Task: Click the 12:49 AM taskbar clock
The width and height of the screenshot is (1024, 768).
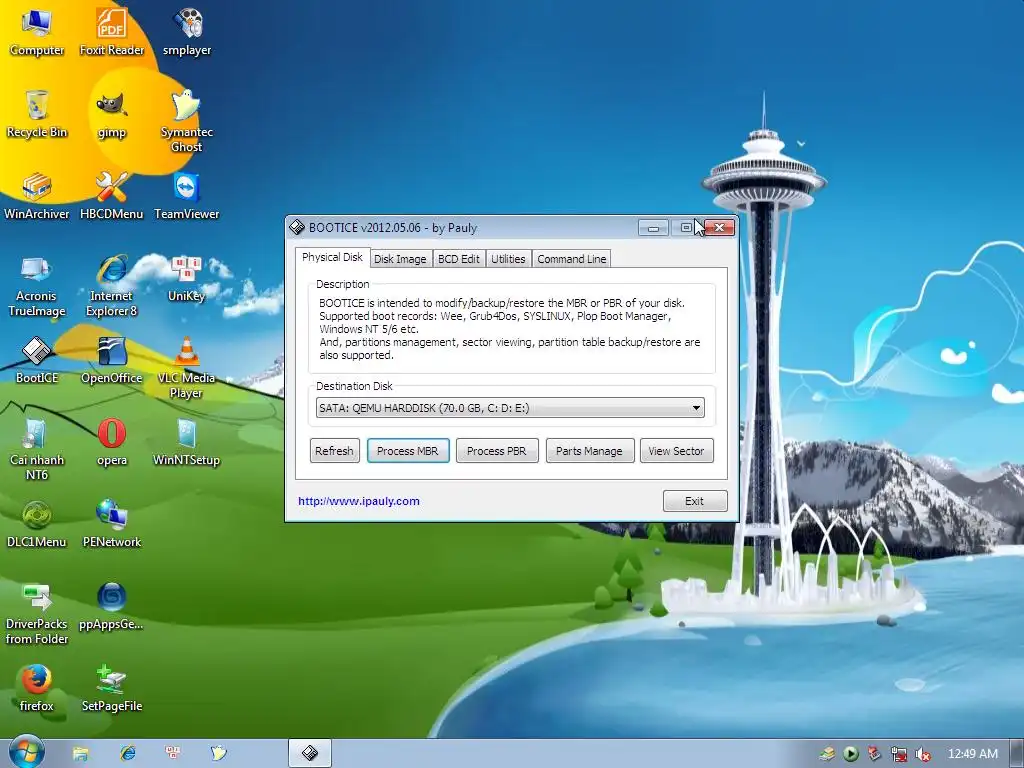Action: (x=973, y=754)
